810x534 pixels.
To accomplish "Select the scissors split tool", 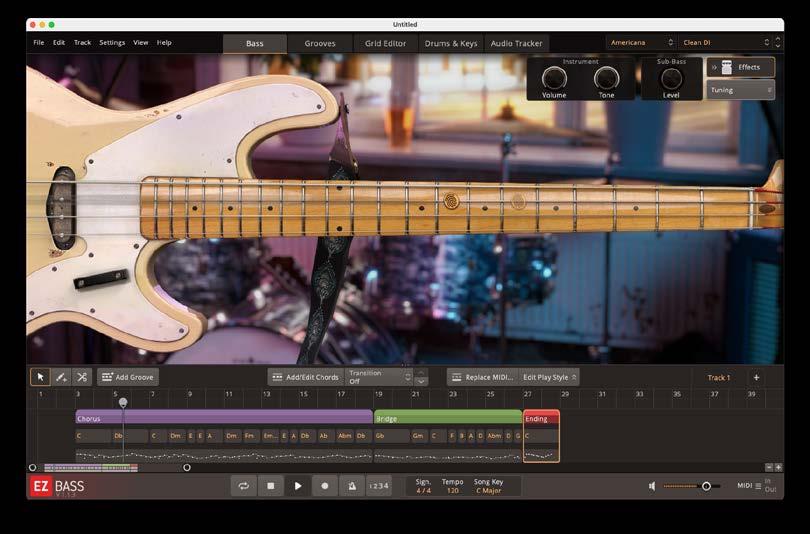I will tap(81, 377).
